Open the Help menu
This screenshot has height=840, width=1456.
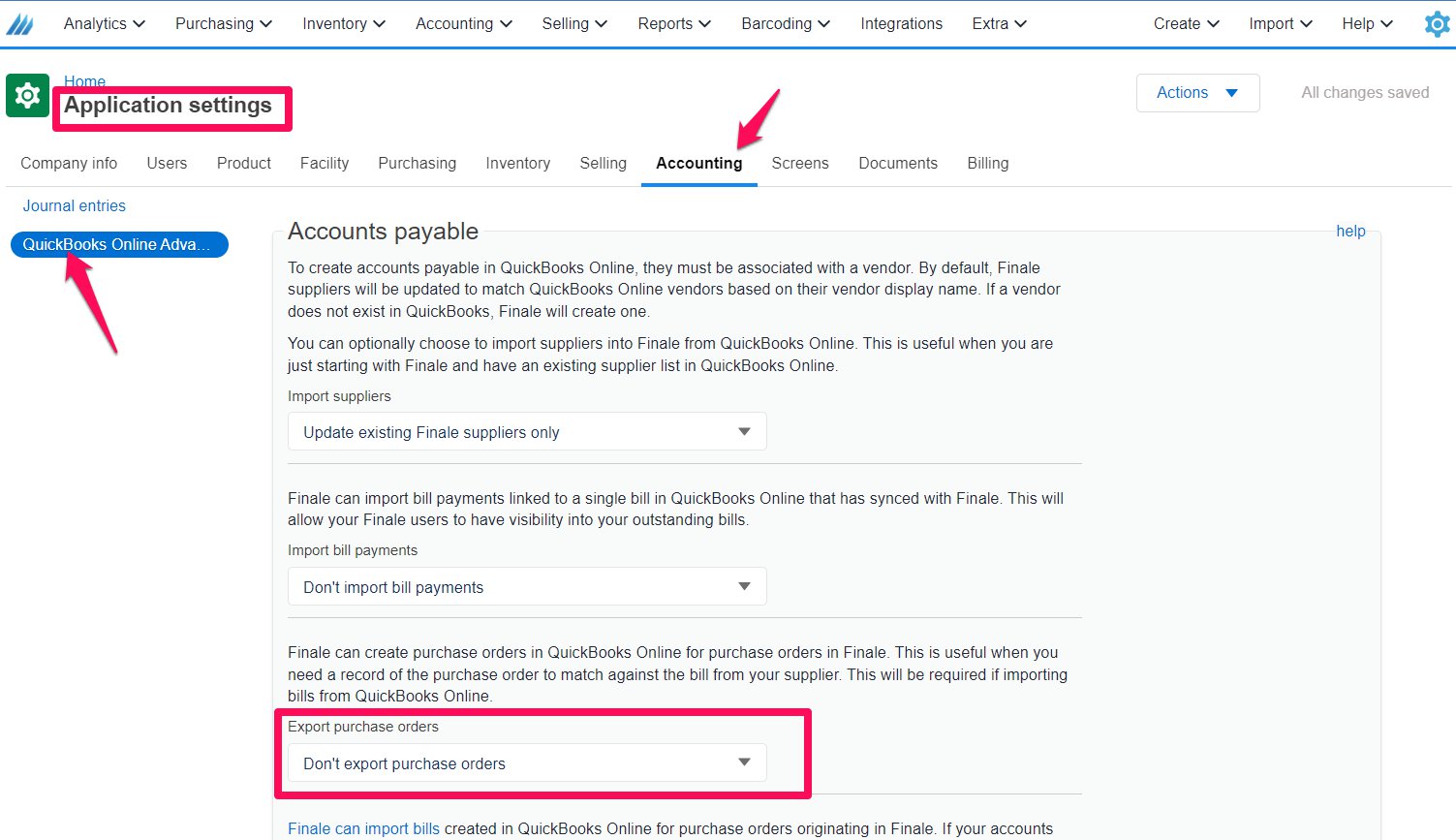1367,23
